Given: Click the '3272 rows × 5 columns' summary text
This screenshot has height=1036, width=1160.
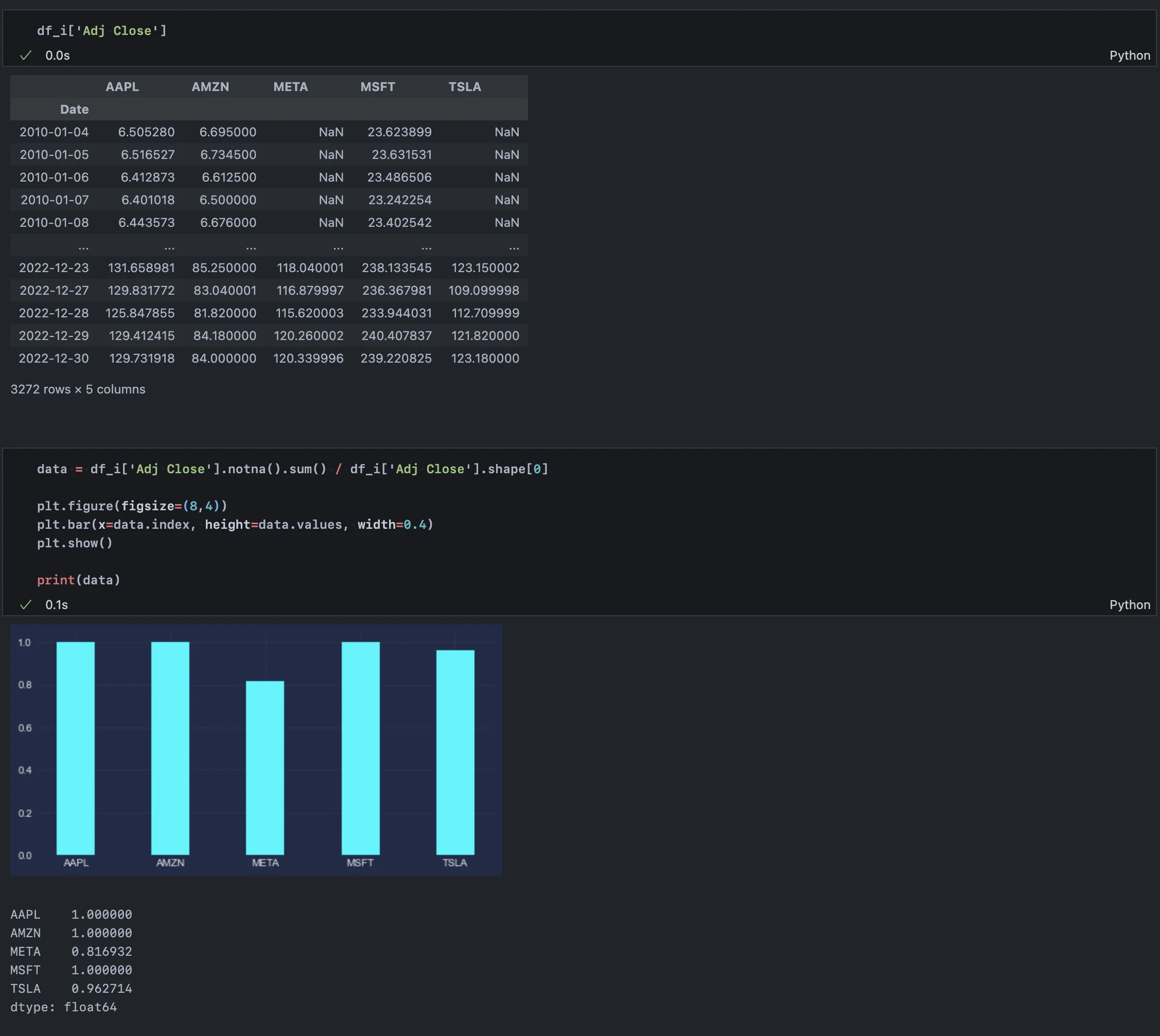Looking at the screenshot, I should [x=78, y=389].
